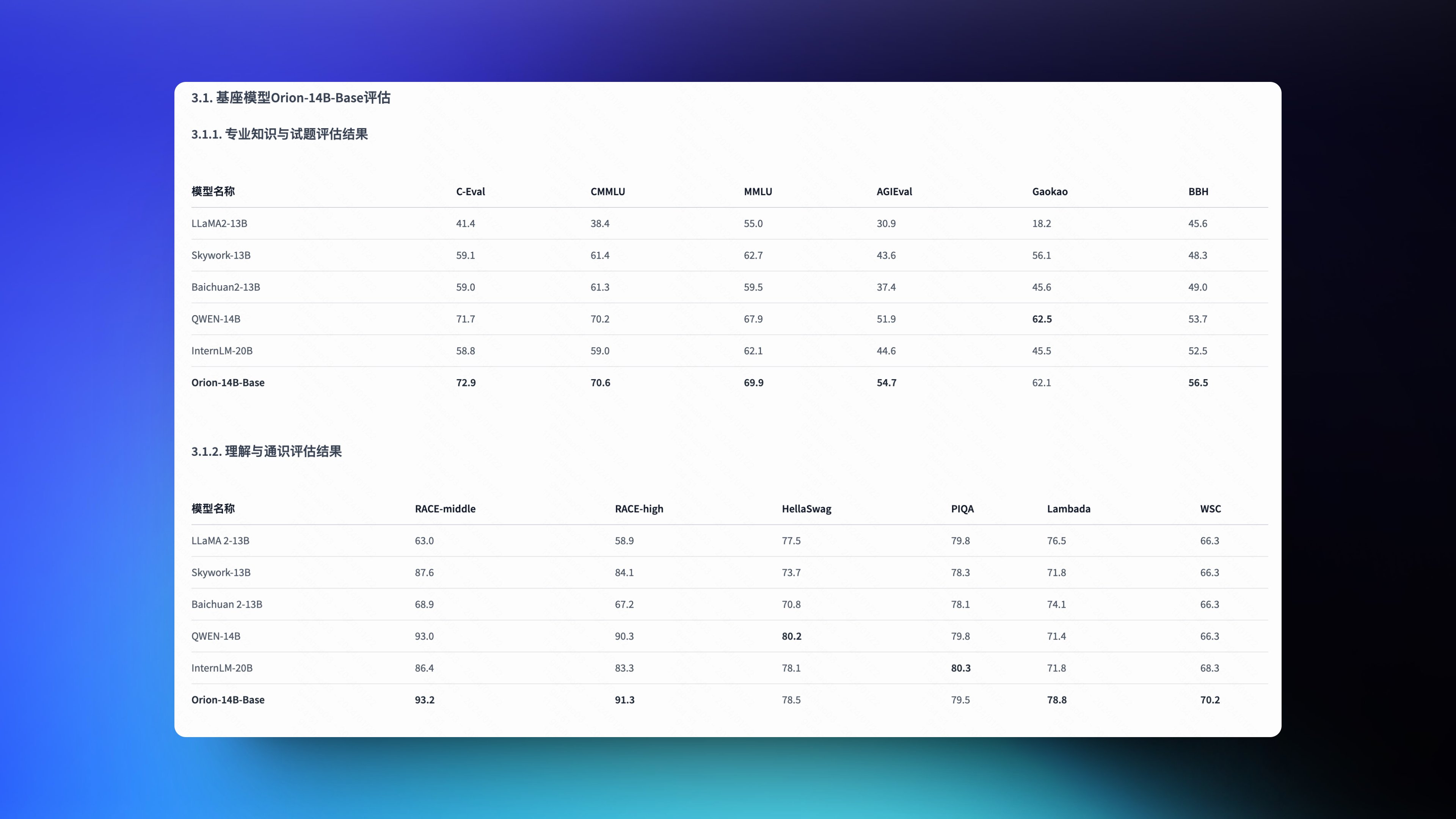Screen dimensions: 1456x819
Task: Select the RACE-middle column header
Action: (x=445, y=509)
